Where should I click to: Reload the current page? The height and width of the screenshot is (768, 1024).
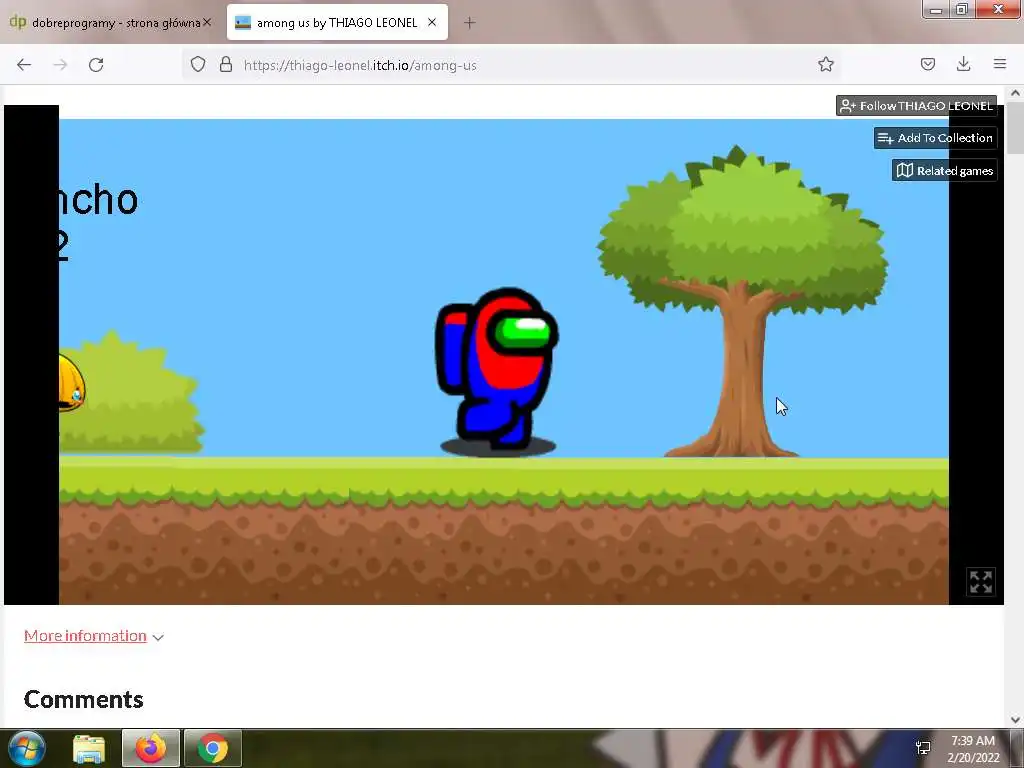click(96, 65)
